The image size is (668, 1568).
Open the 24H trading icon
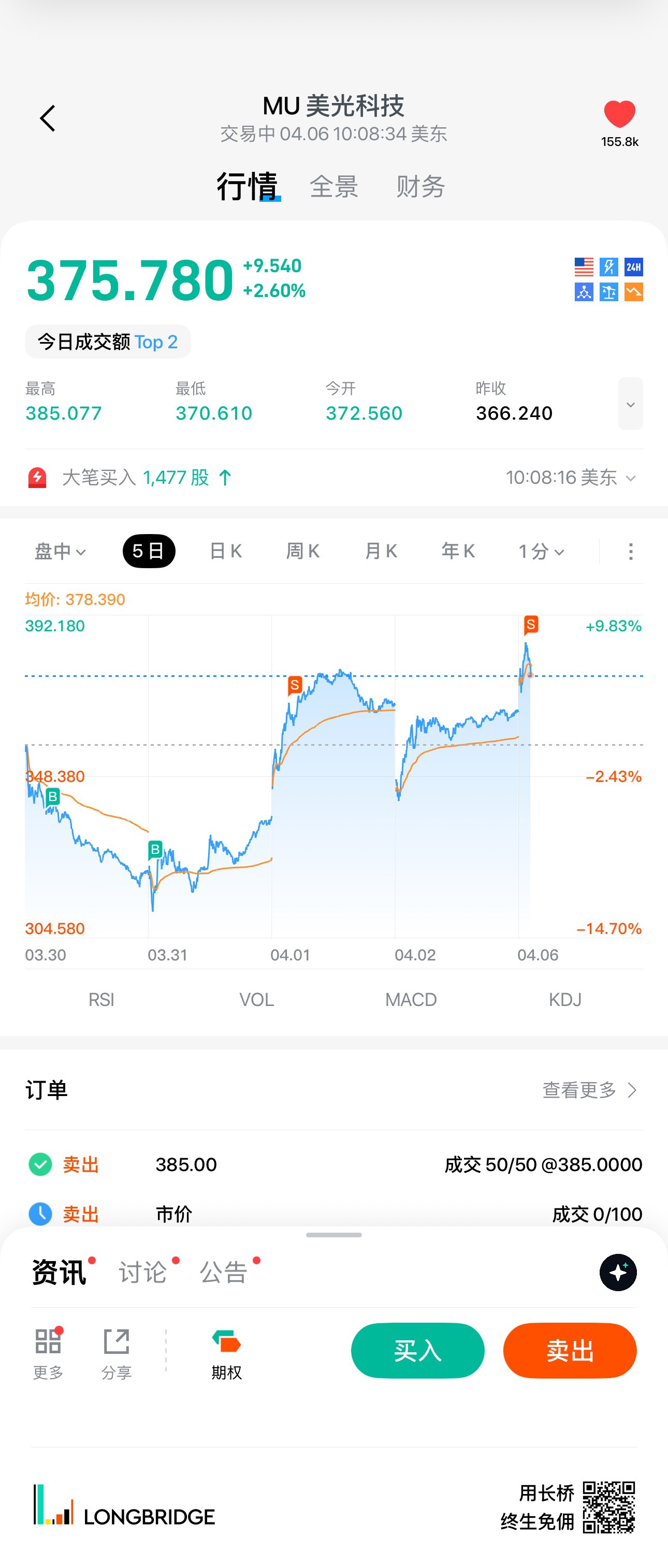tap(633, 267)
